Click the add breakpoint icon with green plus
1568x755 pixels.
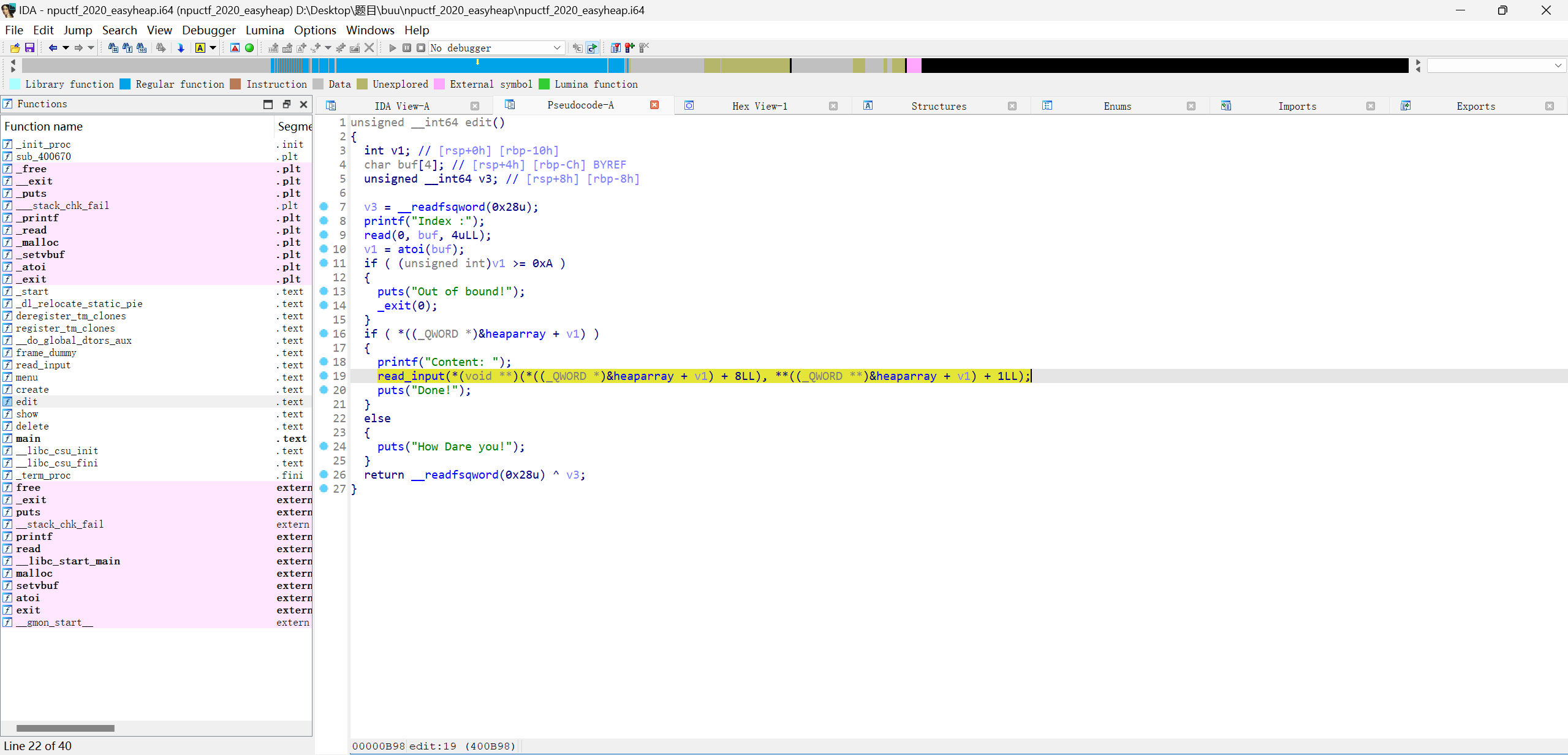(x=630, y=48)
